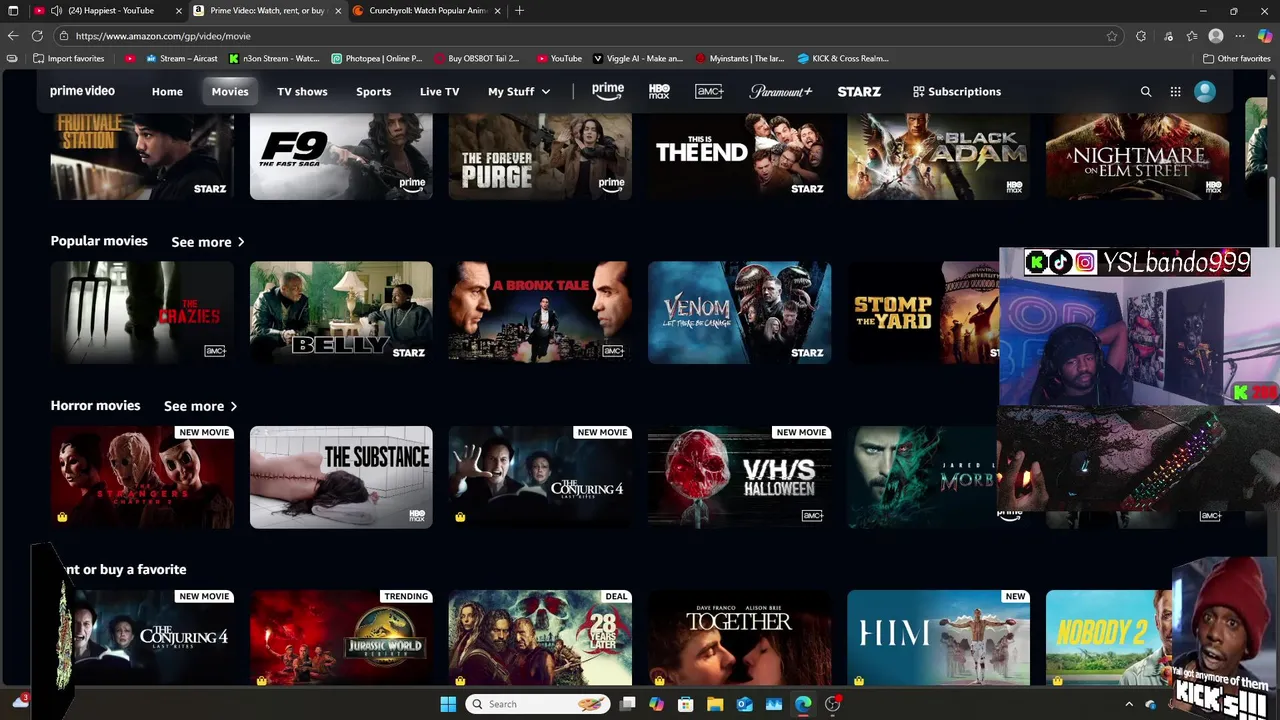Open the browser settings ellipsis menu
This screenshot has height=720, width=1280.
point(1240,36)
